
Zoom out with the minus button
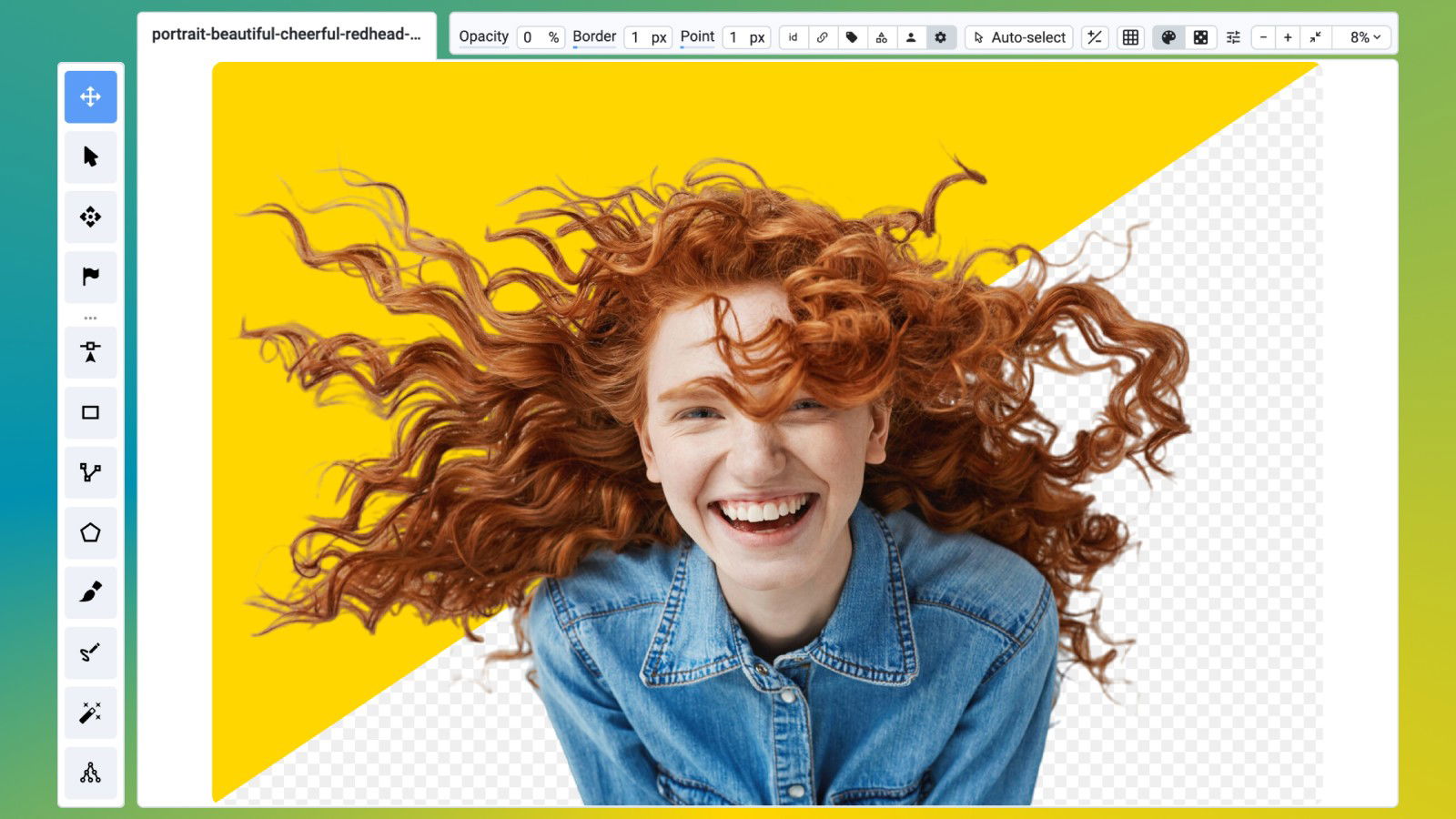[x=1263, y=37]
